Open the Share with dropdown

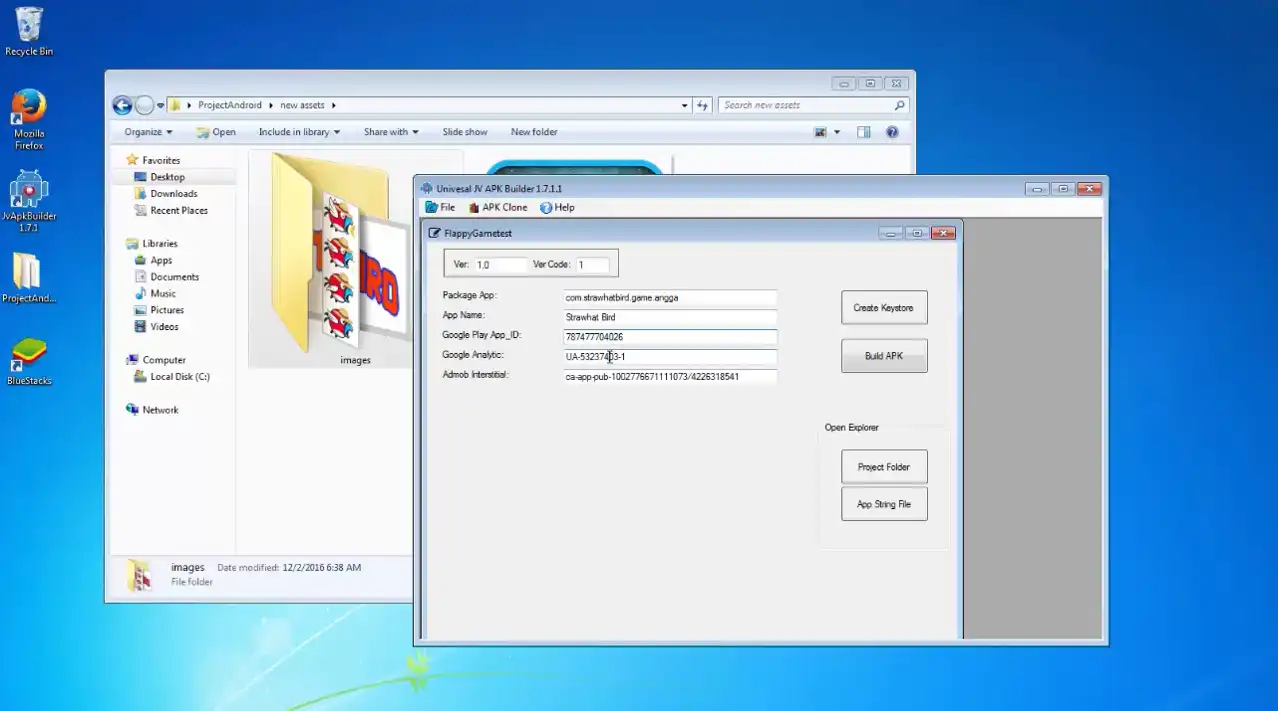point(391,132)
